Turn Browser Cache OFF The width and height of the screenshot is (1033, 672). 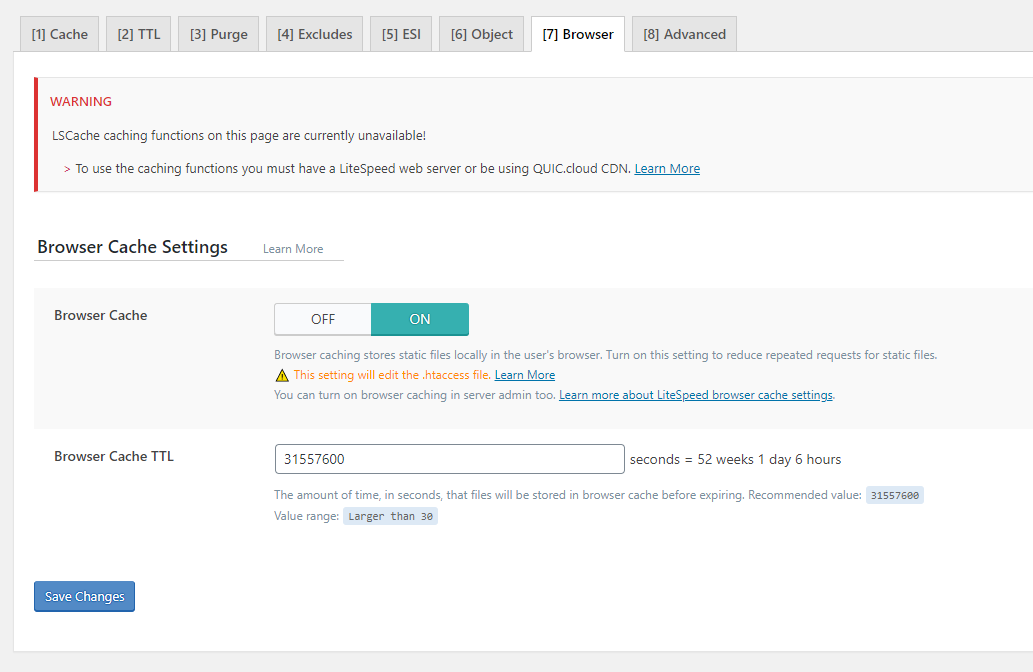(323, 320)
